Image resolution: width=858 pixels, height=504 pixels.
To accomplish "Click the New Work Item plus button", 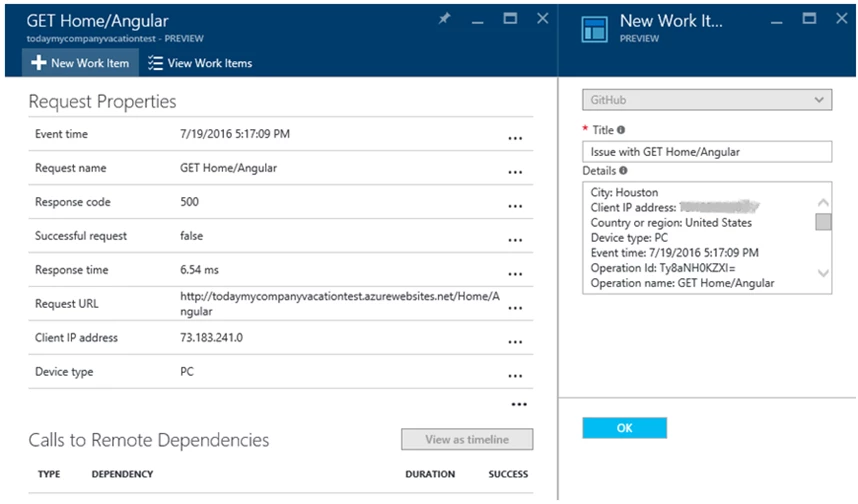I will click(x=80, y=63).
